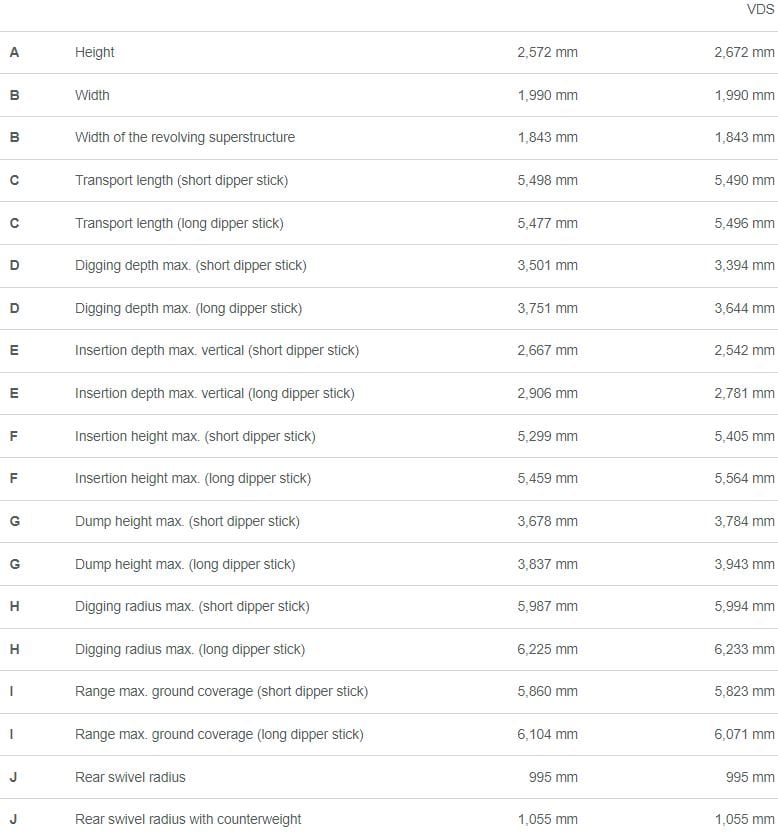Image resolution: width=778 pixels, height=836 pixels.
Task: Click the 6,225 mm digging radius value
Action: pyautogui.click(x=547, y=649)
